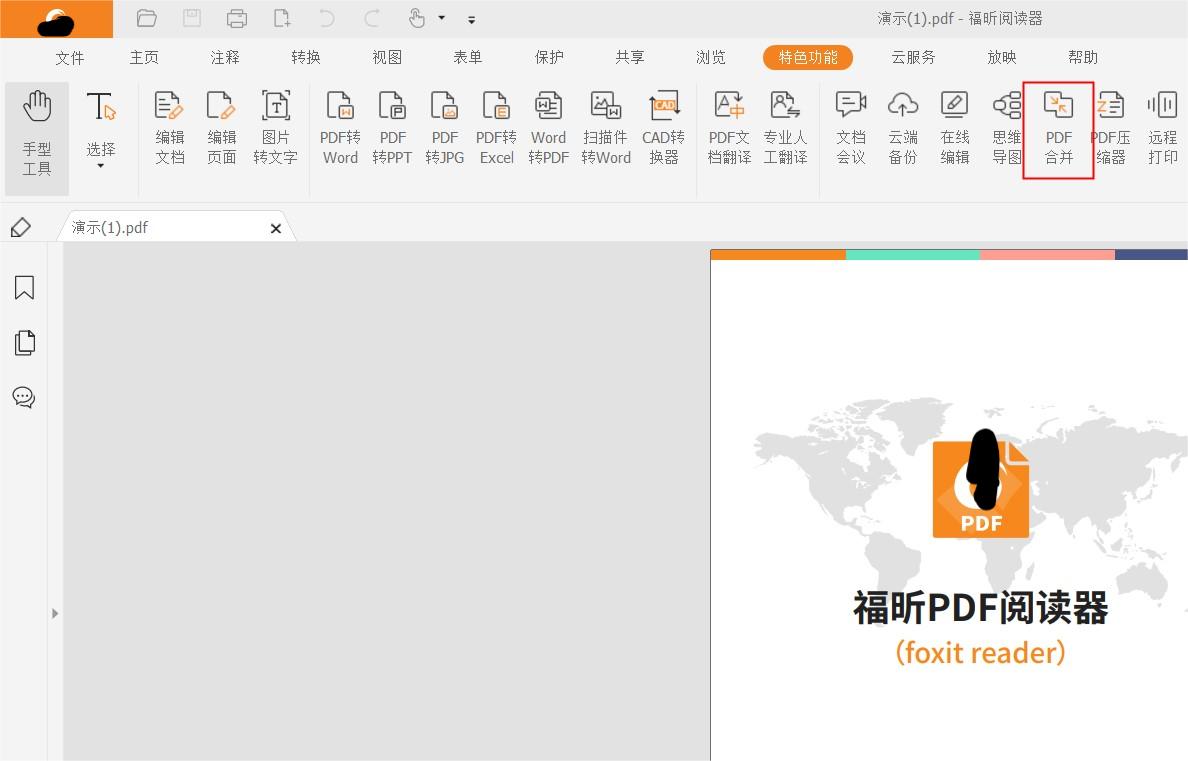The height and width of the screenshot is (761, 1188).
Task: Click the 福昕PDF阅读器 title in the page
Action: click(x=980, y=608)
